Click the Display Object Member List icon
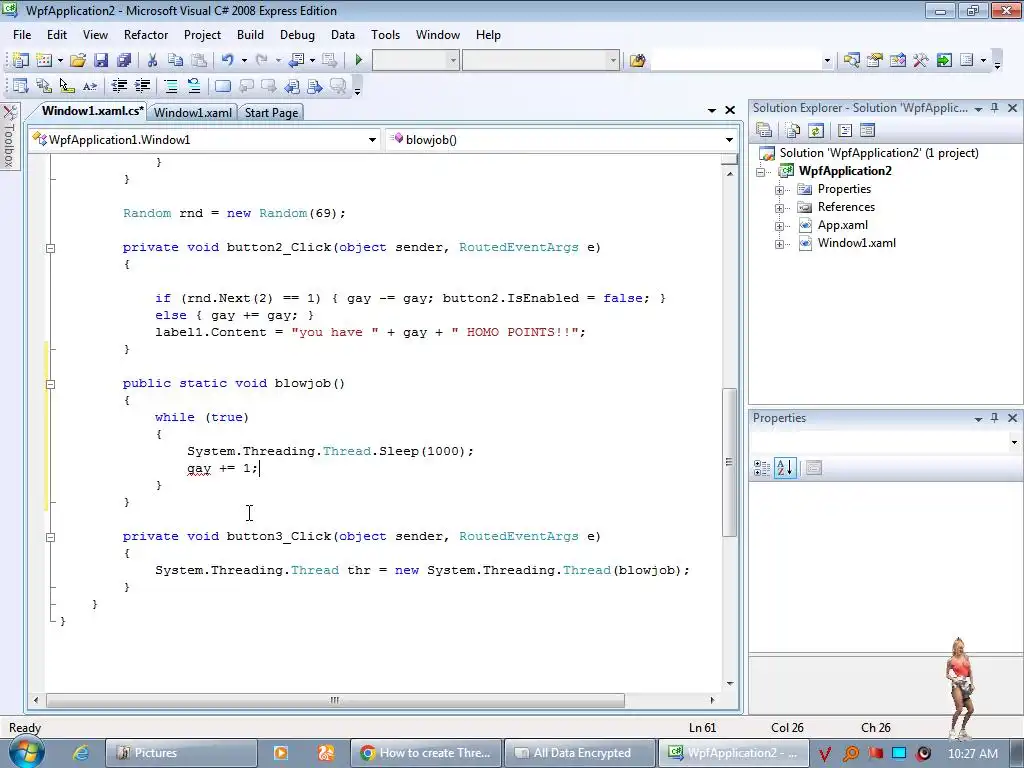The height and width of the screenshot is (768, 1024). click(x=20, y=86)
